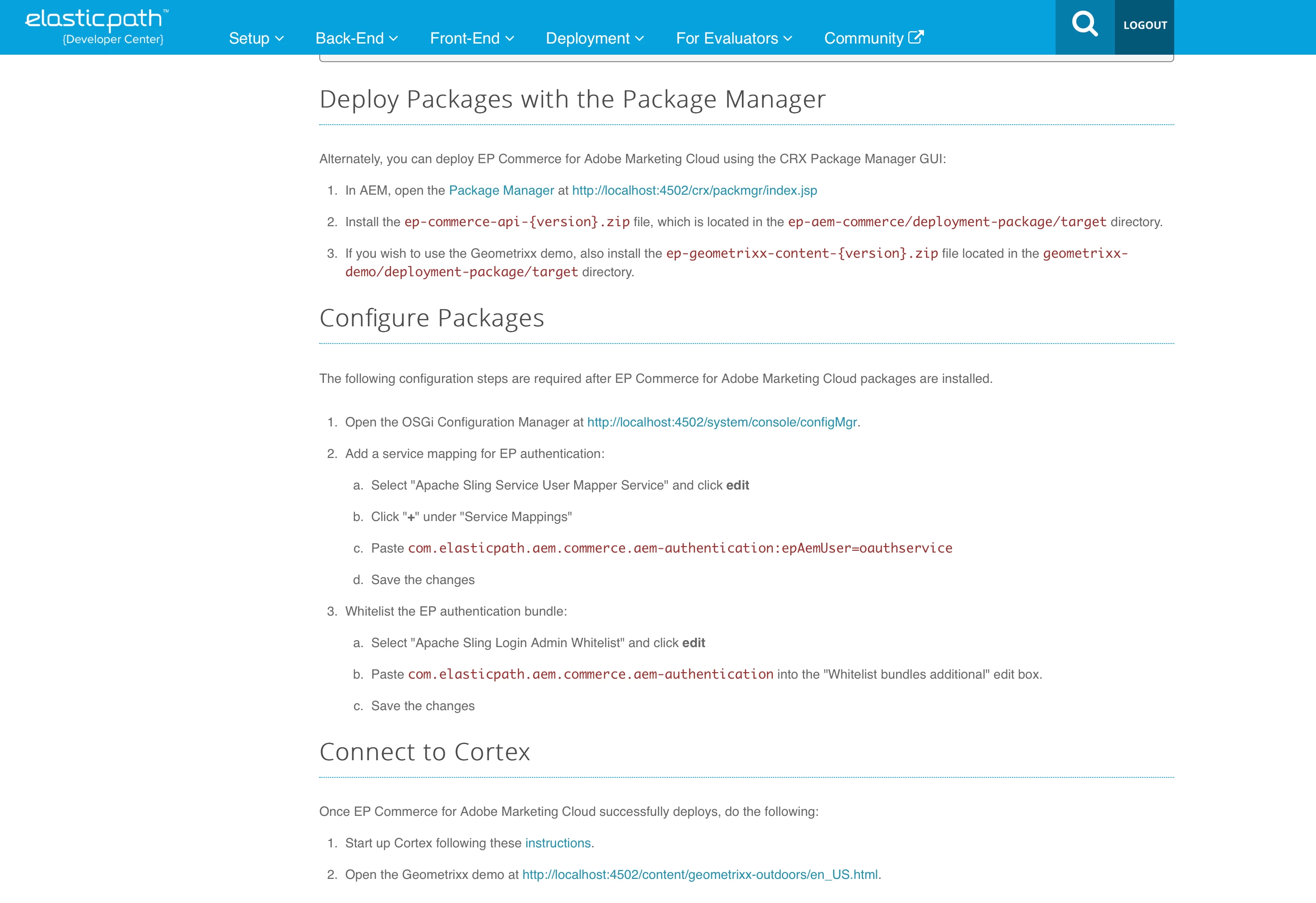Follow the localhost crx packmgr index.jsp link
The width and height of the screenshot is (1316, 903).
tap(694, 191)
